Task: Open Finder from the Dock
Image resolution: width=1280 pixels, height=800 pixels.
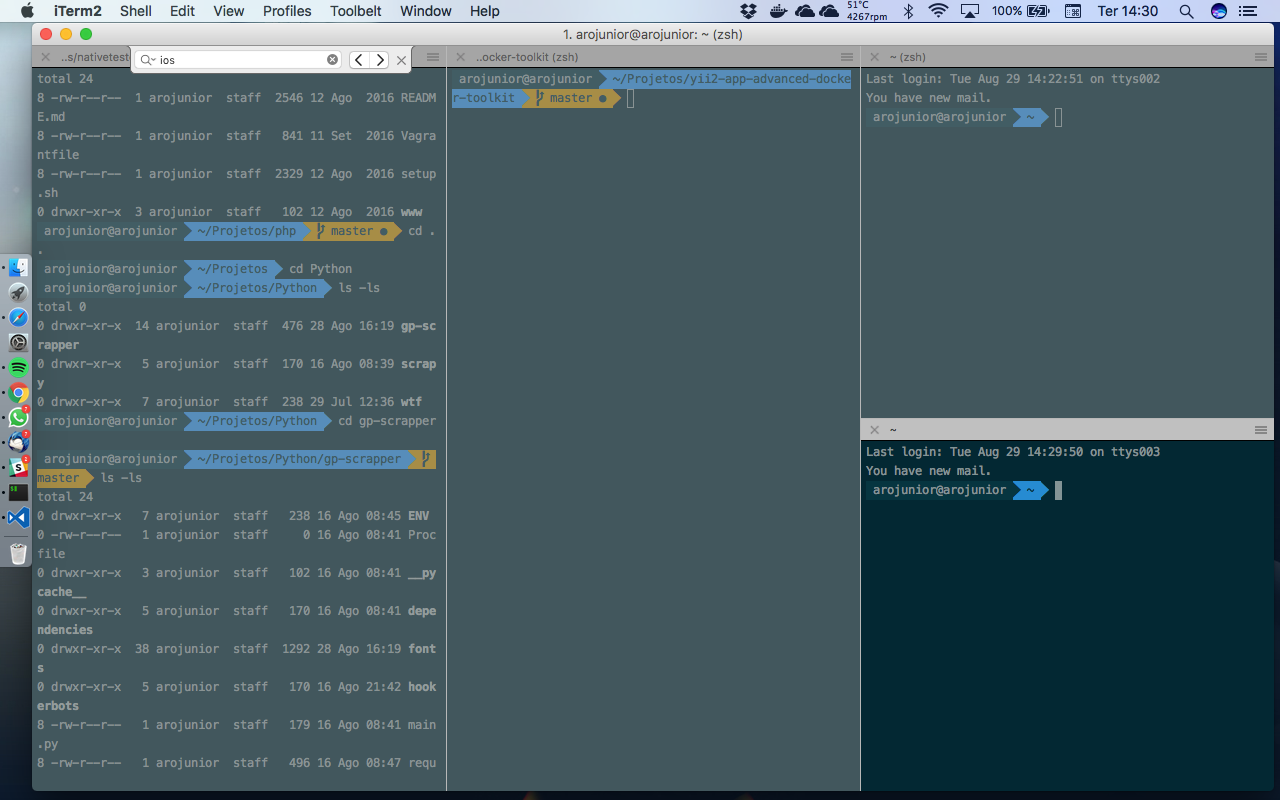Action: pos(19,268)
